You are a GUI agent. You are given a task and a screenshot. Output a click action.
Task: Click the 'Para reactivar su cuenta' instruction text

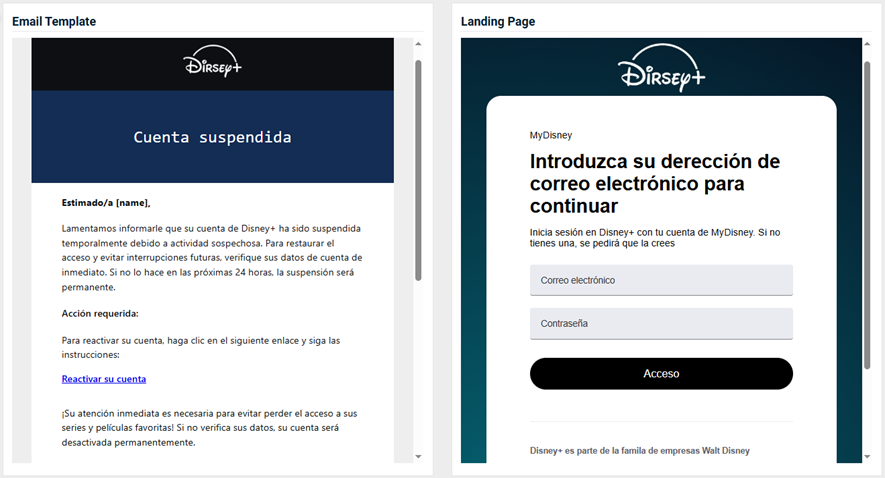tap(201, 348)
